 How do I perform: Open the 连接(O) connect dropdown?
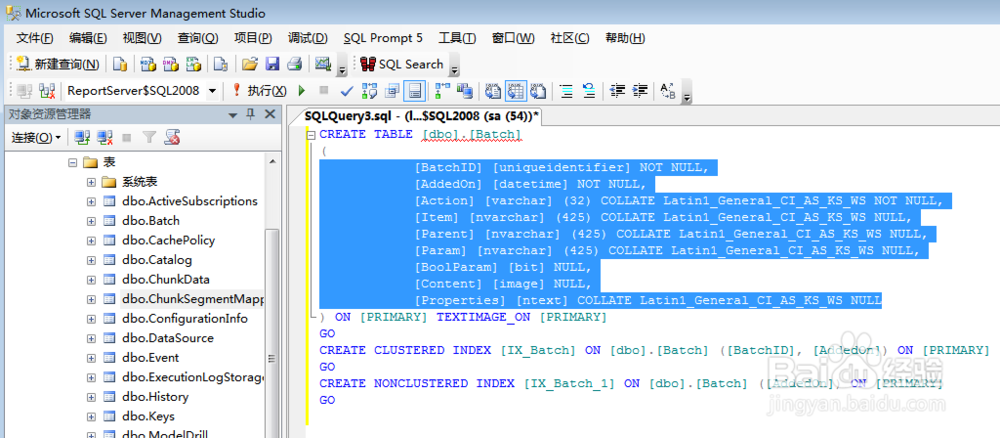pyautogui.click(x=36, y=137)
